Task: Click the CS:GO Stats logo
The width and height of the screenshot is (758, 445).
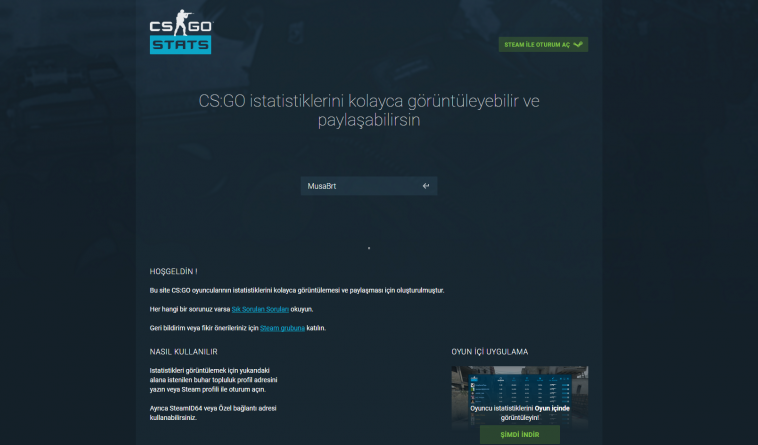Action: coord(181,32)
